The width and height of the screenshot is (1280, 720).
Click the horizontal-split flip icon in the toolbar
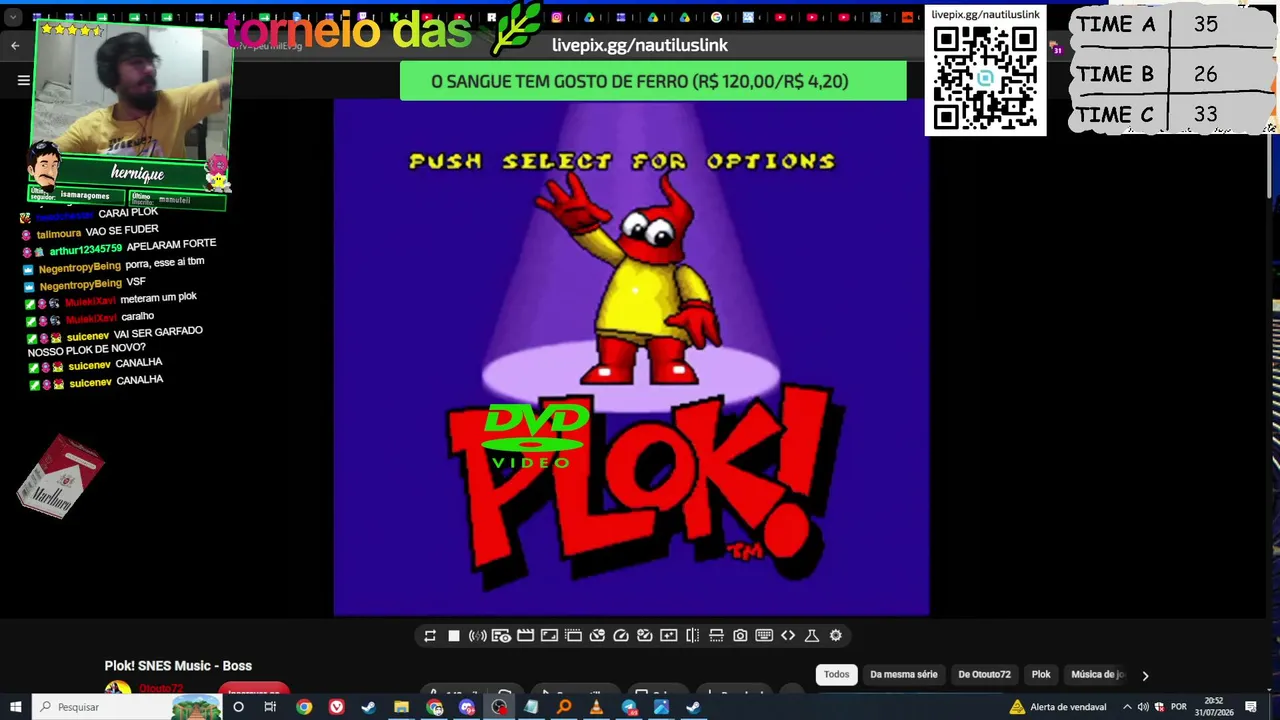716,636
